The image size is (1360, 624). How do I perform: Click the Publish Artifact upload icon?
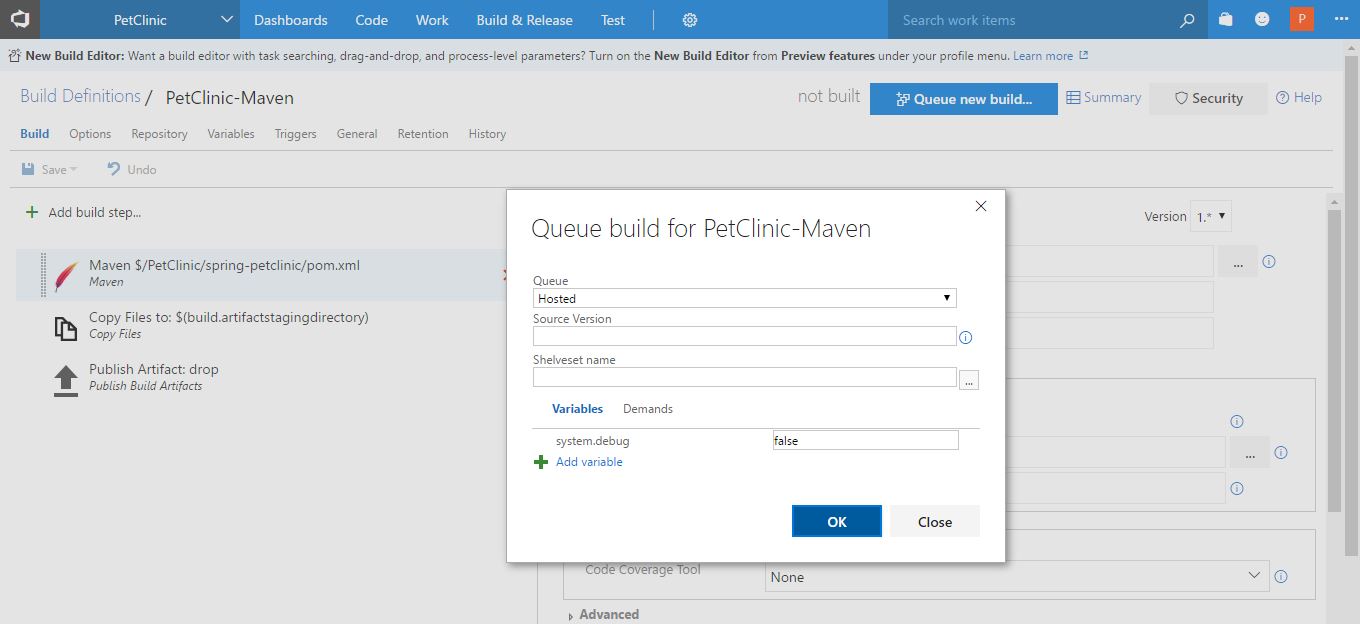tap(65, 381)
